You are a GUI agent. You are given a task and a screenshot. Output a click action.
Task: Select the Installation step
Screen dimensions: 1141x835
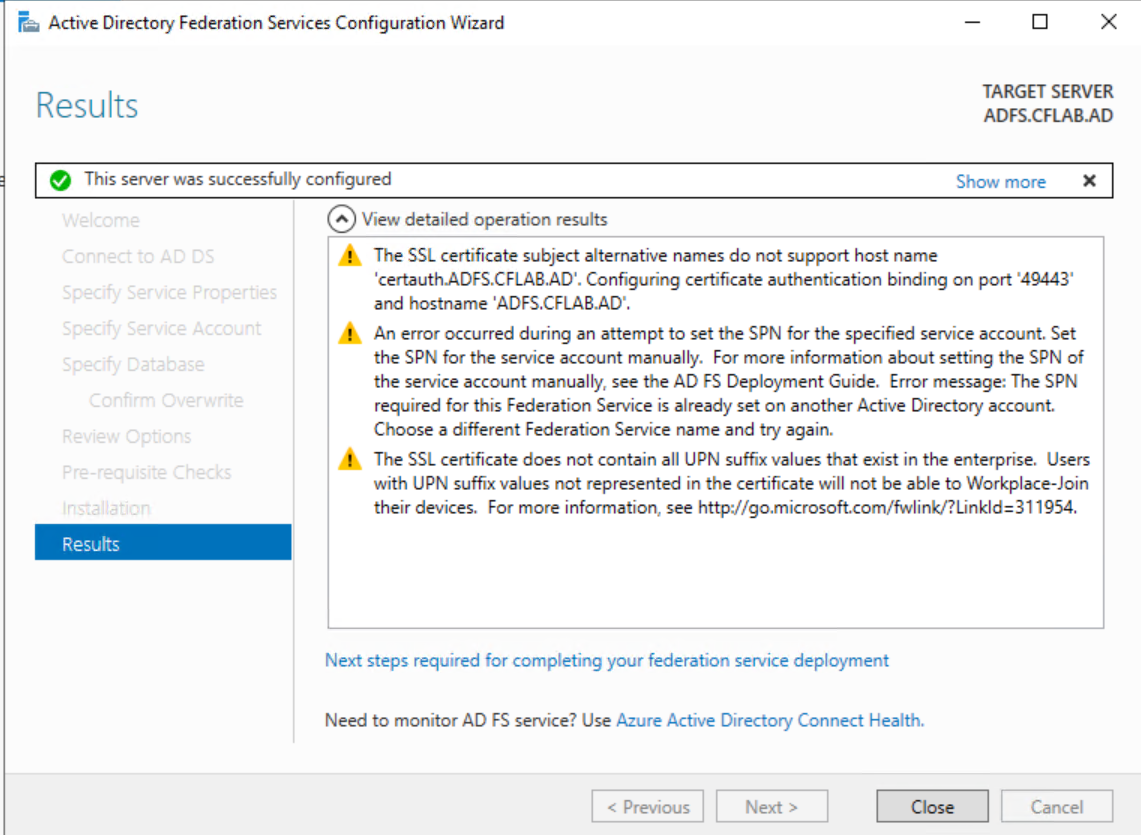106,508
